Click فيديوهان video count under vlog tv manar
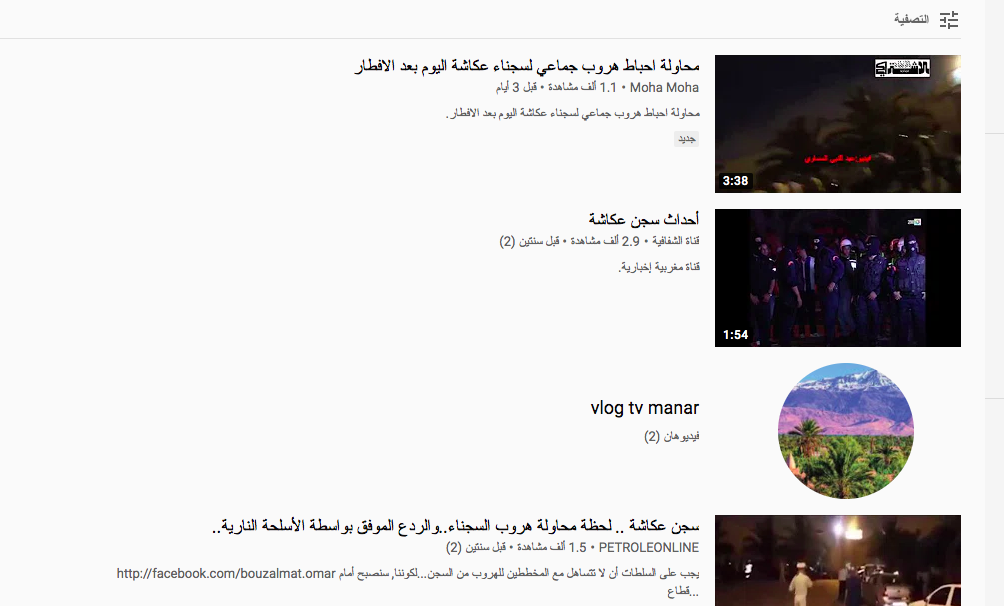The height and width of the screenshot is (606, 1004). click(671, 437)
